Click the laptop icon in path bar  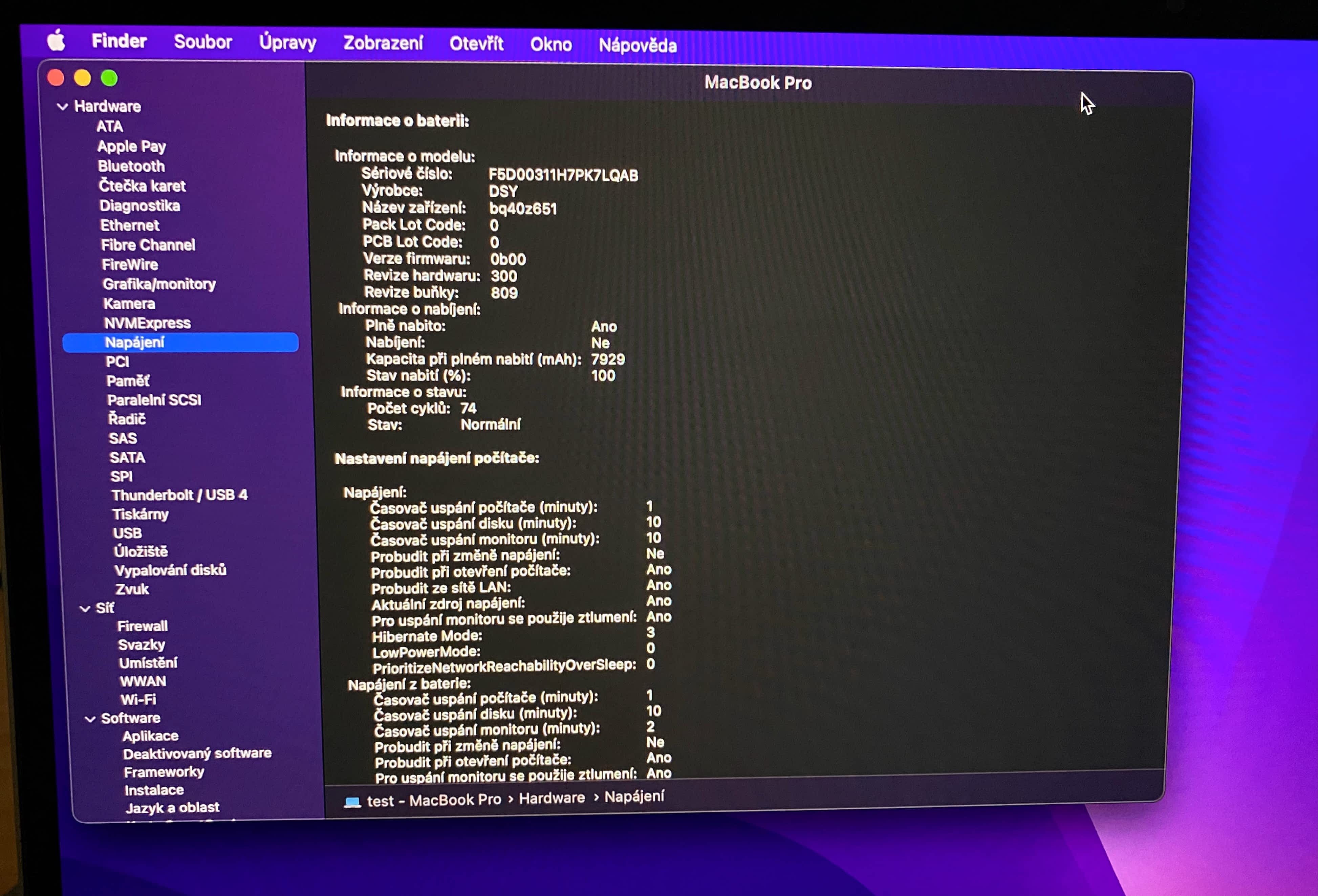[352, 802]
